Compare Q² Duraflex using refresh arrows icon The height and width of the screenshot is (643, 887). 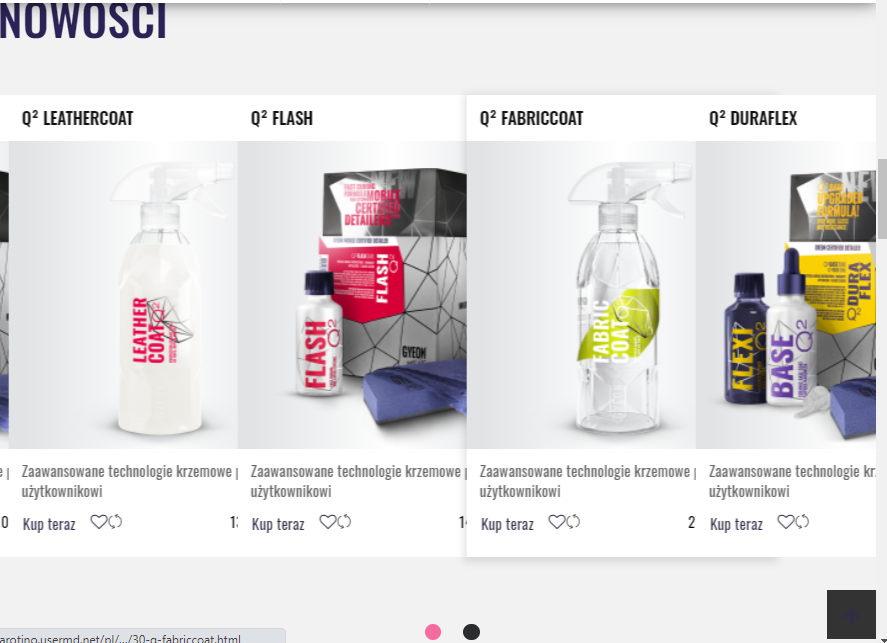(x=803, y=522)
